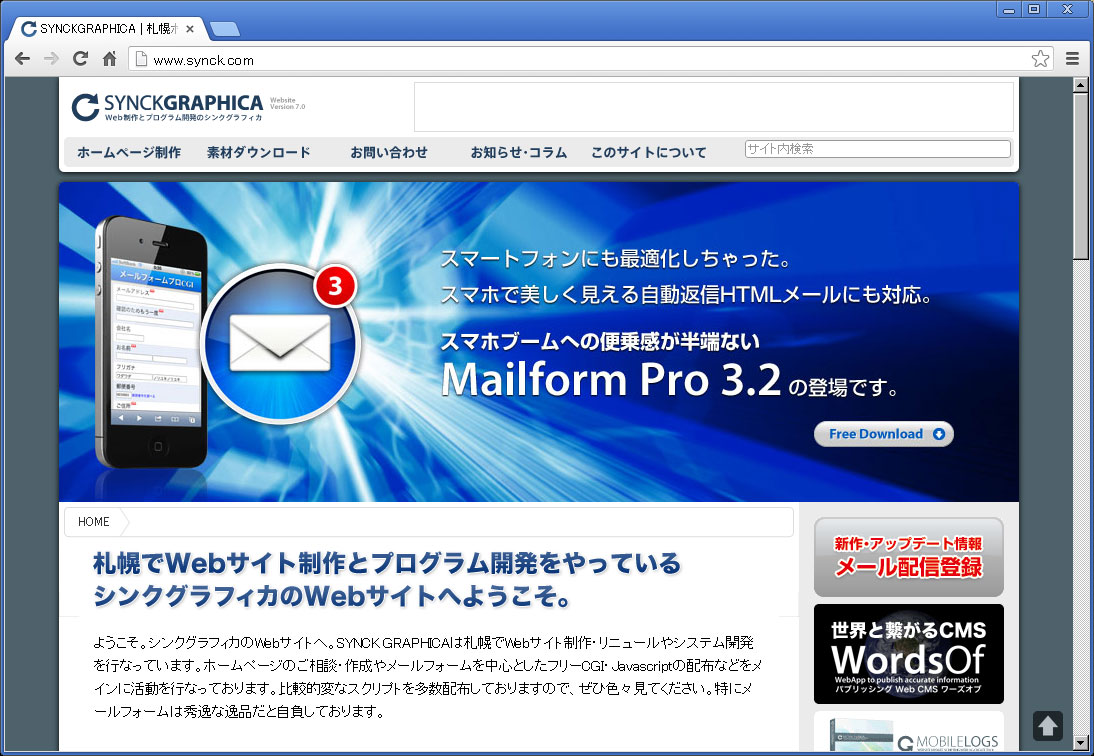Open the WordsOf CMS banner
Image resolution: width=1094 pixels, height=756 pixels.
pyautogui.click(x=908, y=653)
